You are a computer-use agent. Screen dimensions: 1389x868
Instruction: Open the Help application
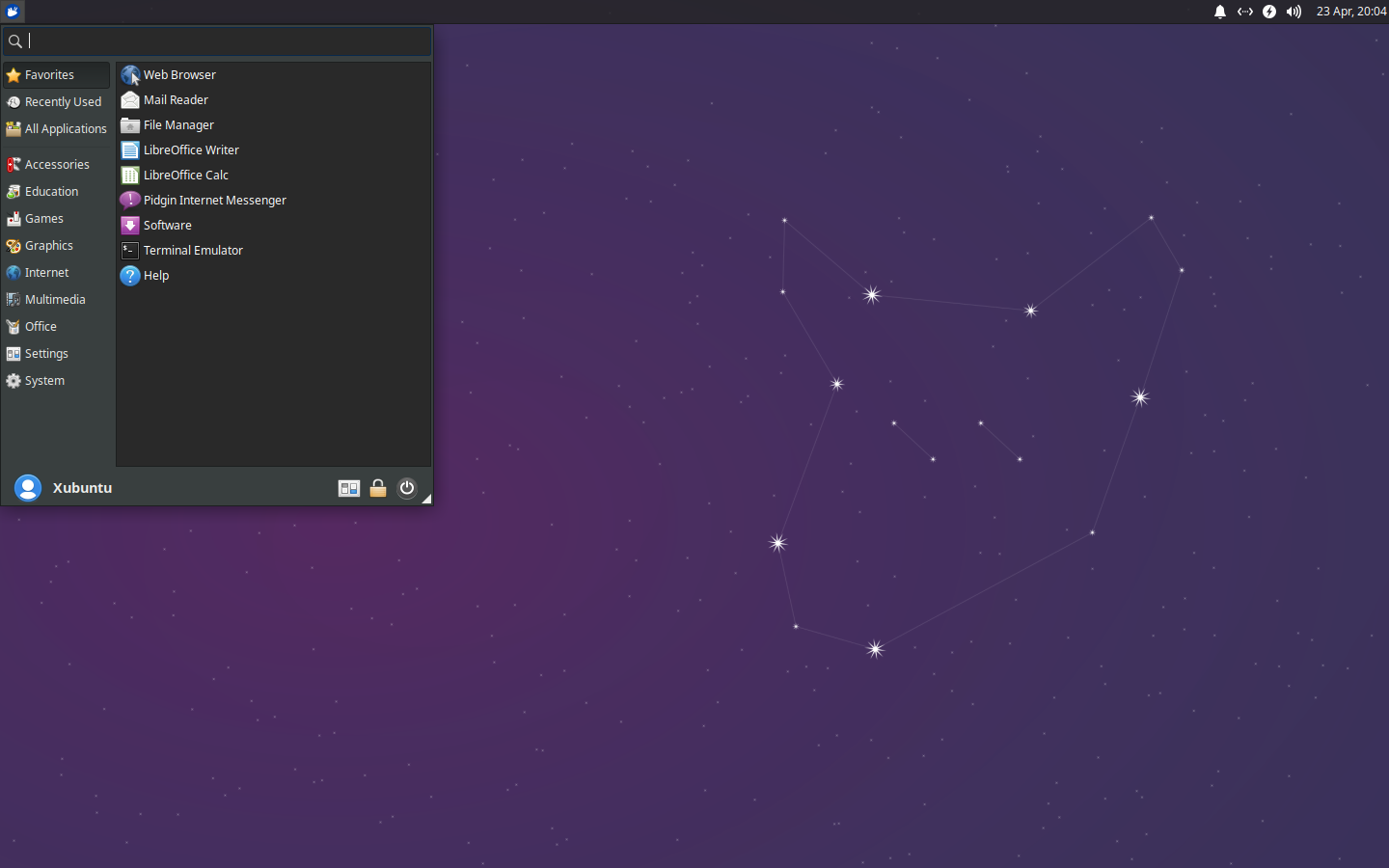(155, 275)
